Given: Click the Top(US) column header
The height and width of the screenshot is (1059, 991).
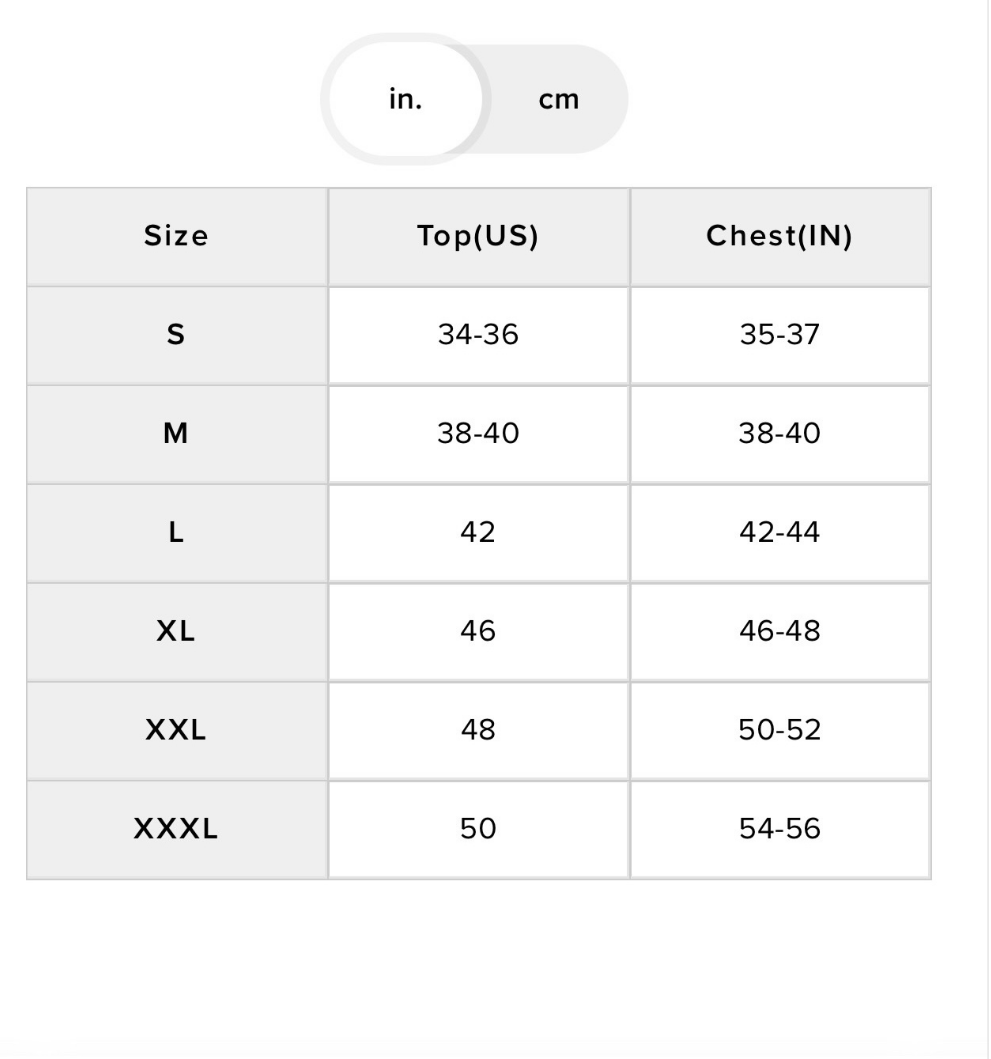Looking at the screenshot, I should (478, 236).
